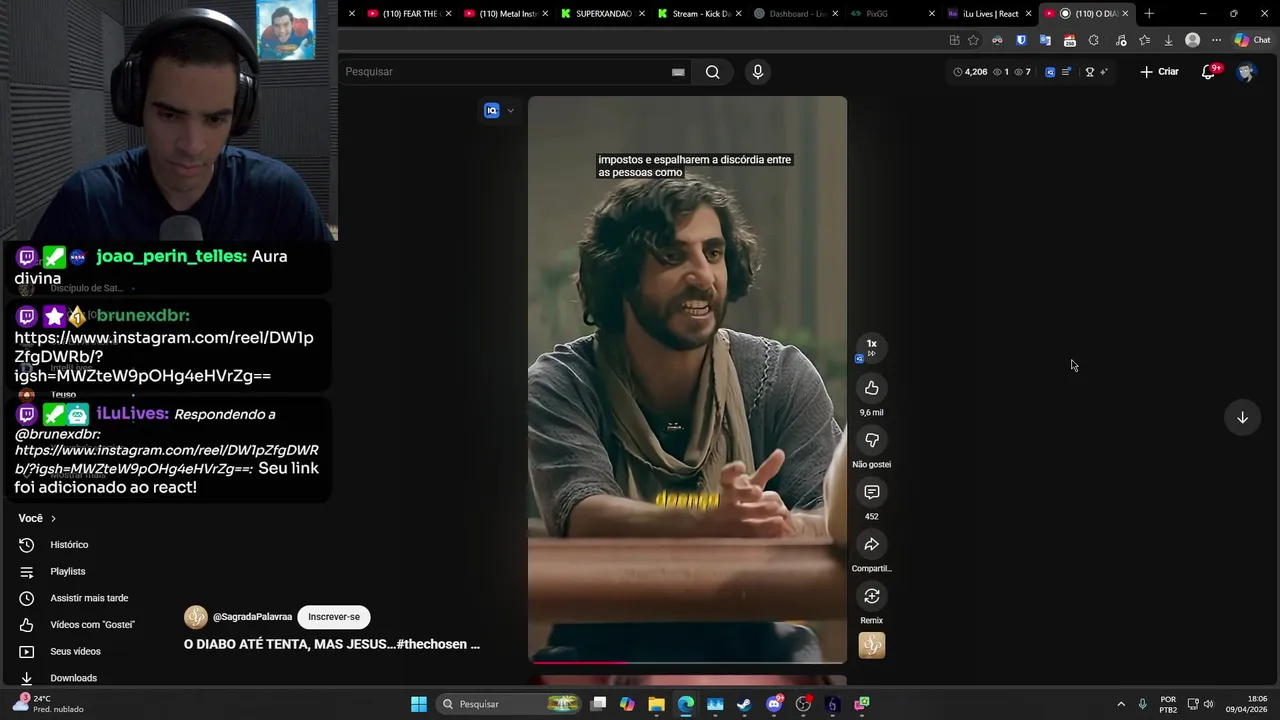This screenshot has height=720, width=1280.
Task: Open browser downloads arrow icon
Action: 1168,40
